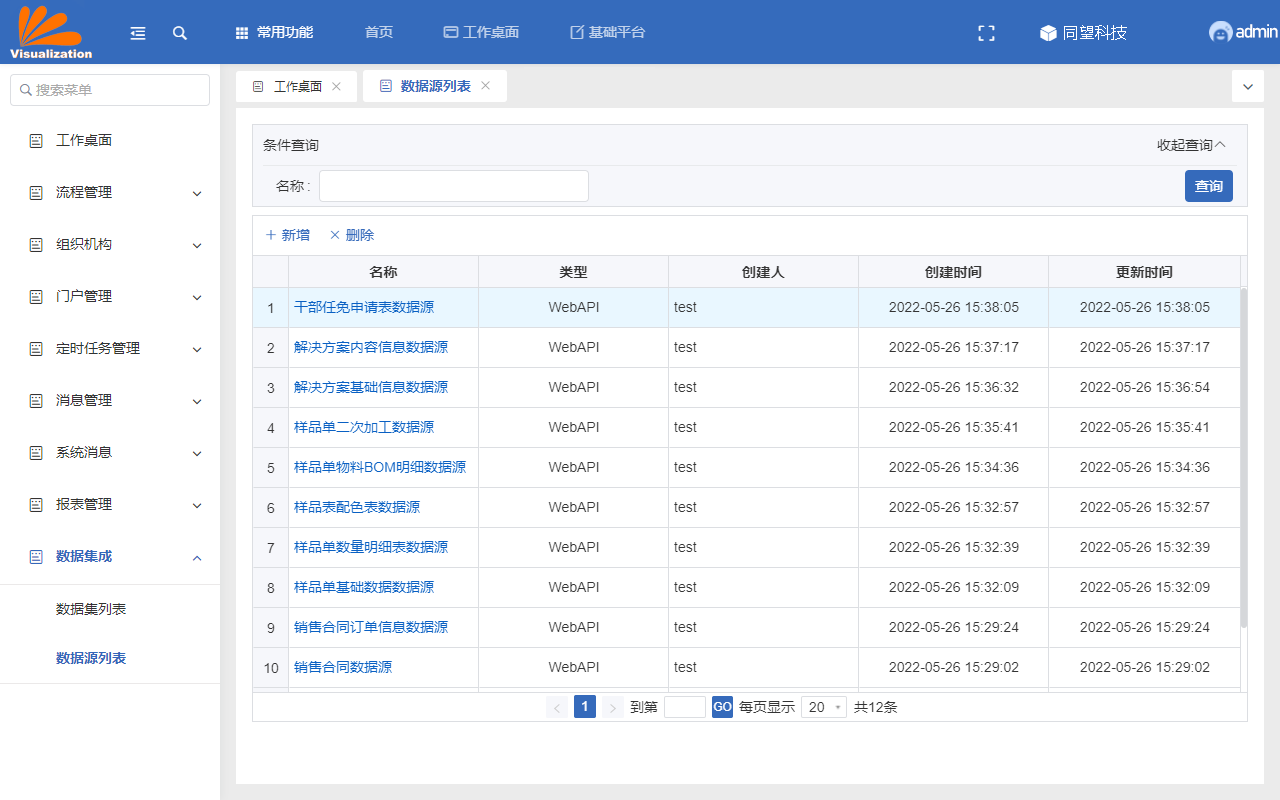This screenshot has height=800, width=1280.
Task: Click the 删除 button in table toolbar
Action: point(351,235)
